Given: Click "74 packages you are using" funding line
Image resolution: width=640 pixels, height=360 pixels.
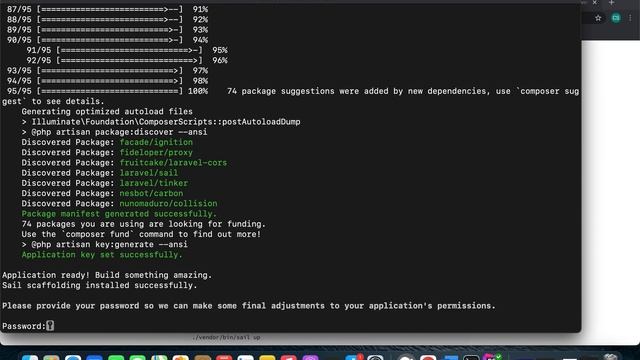Looking at the screenshot, I should (143, 224).
